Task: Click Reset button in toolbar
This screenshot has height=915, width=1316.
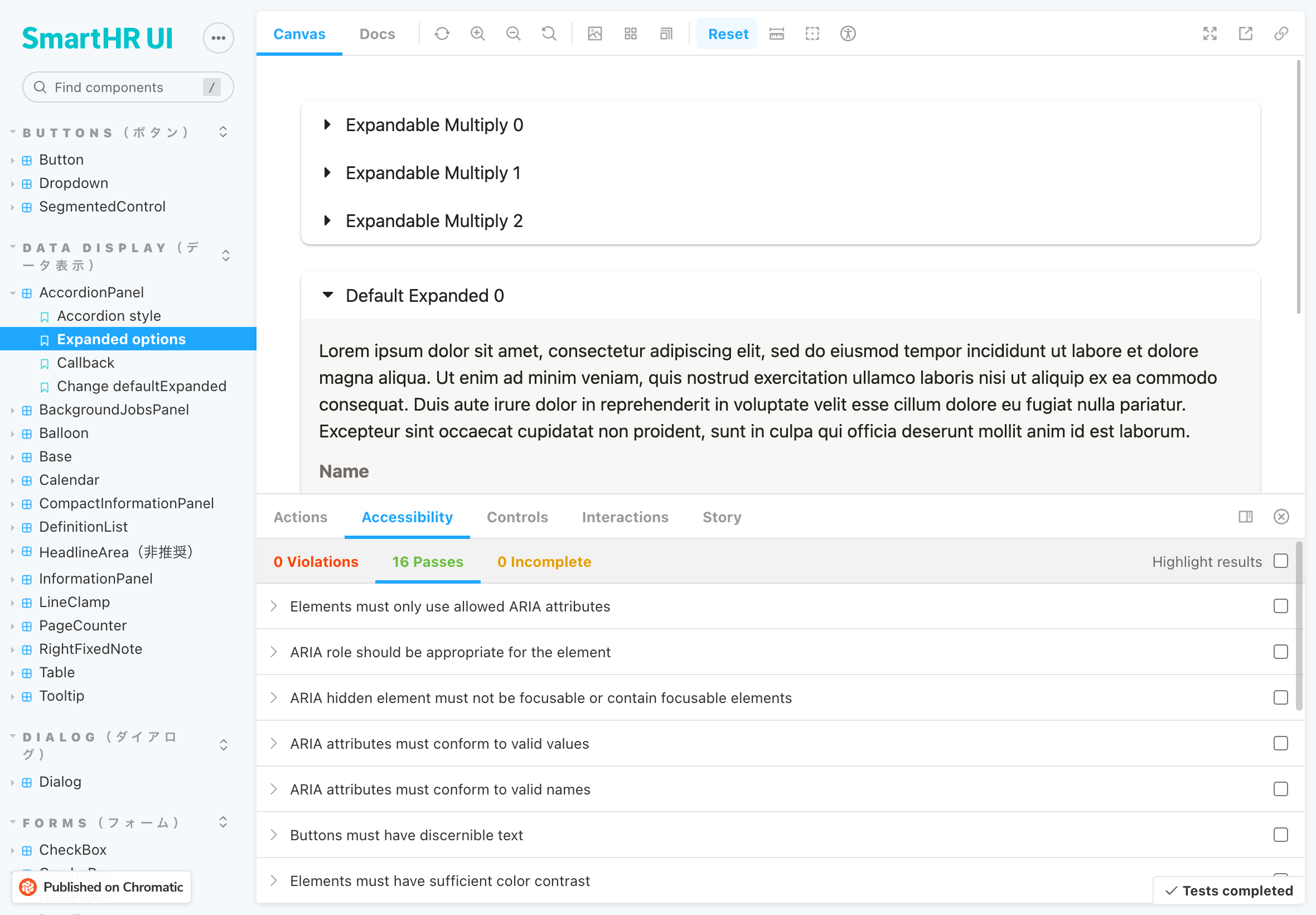Action: (x=728, y=33)
